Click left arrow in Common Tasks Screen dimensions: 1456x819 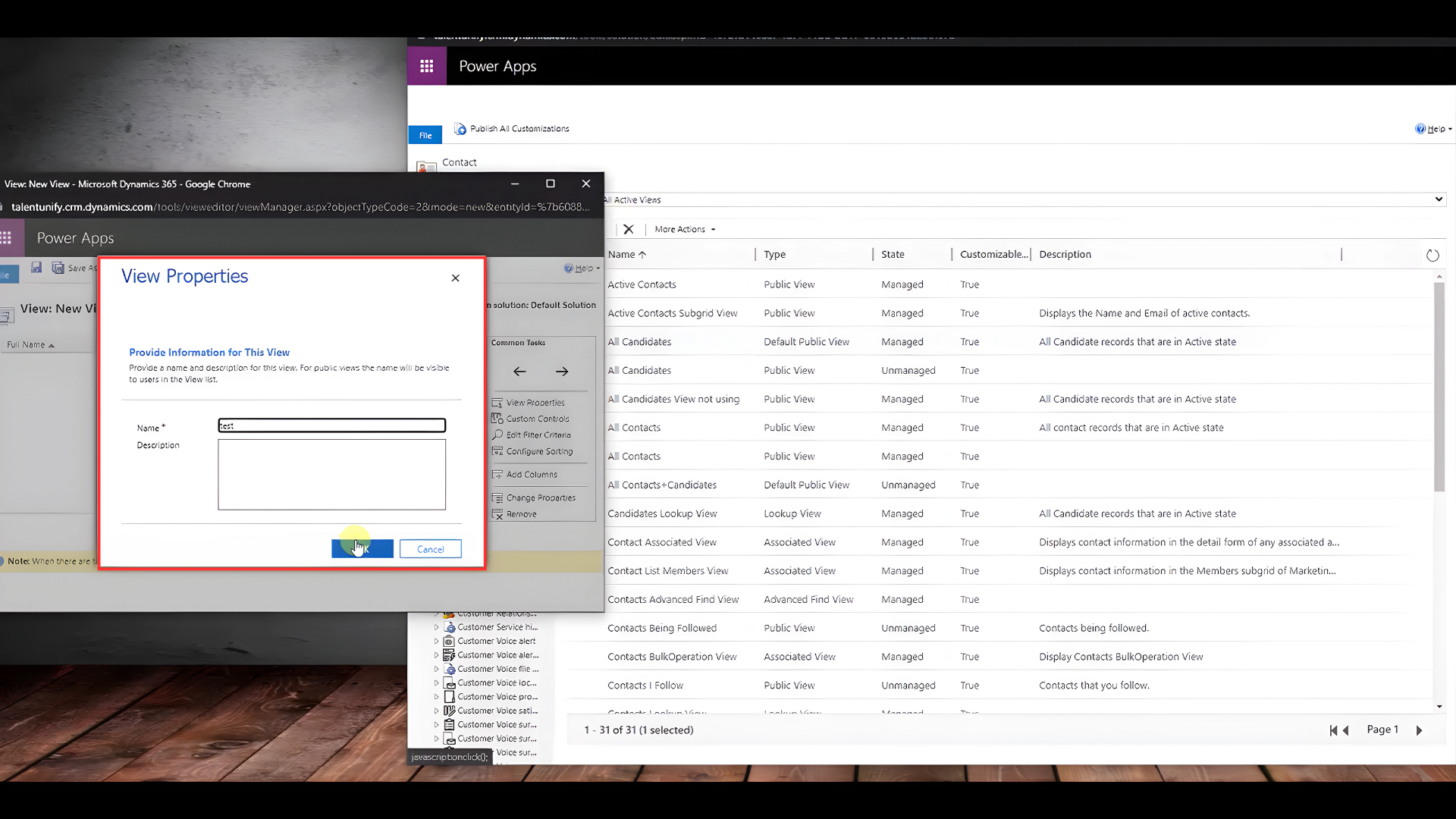coord(519,372)
